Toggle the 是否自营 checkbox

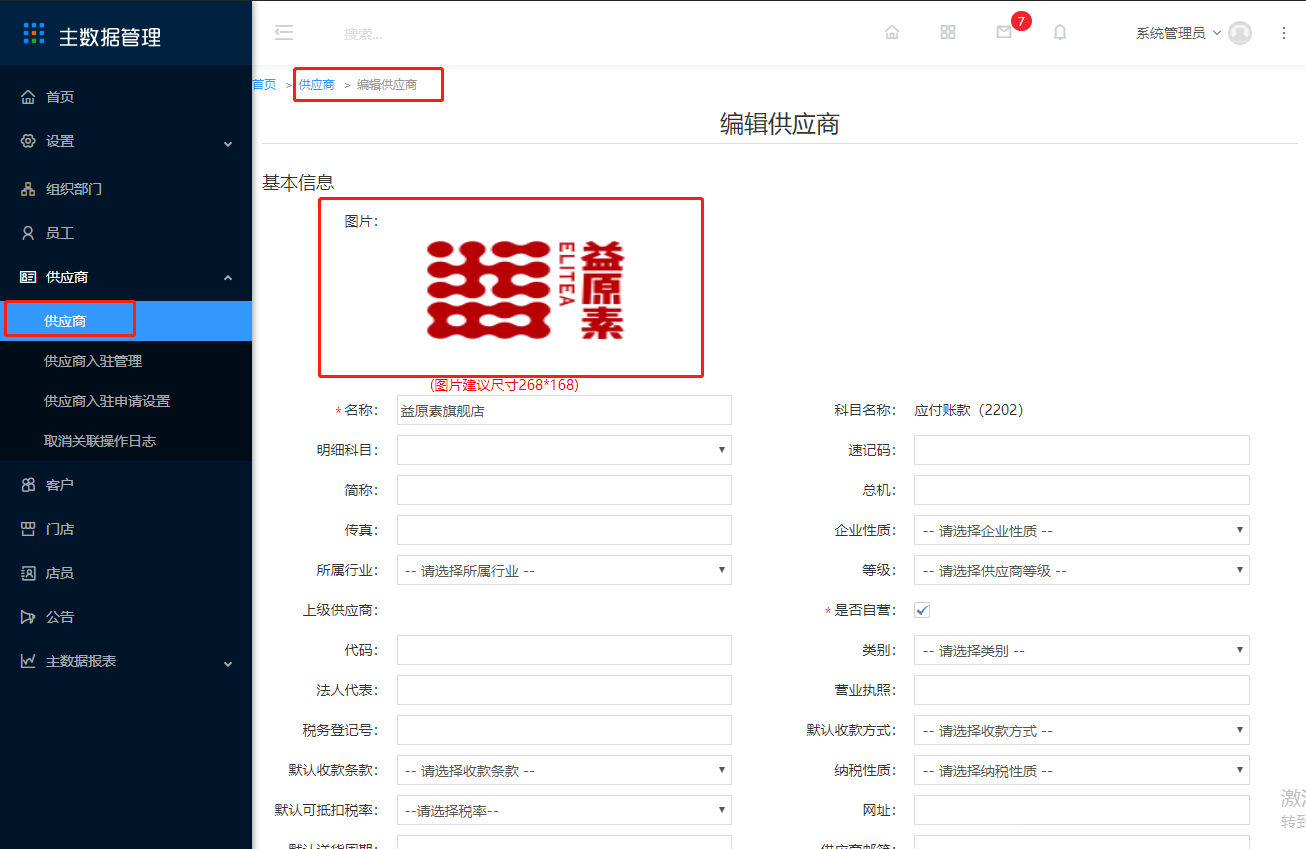922,610
